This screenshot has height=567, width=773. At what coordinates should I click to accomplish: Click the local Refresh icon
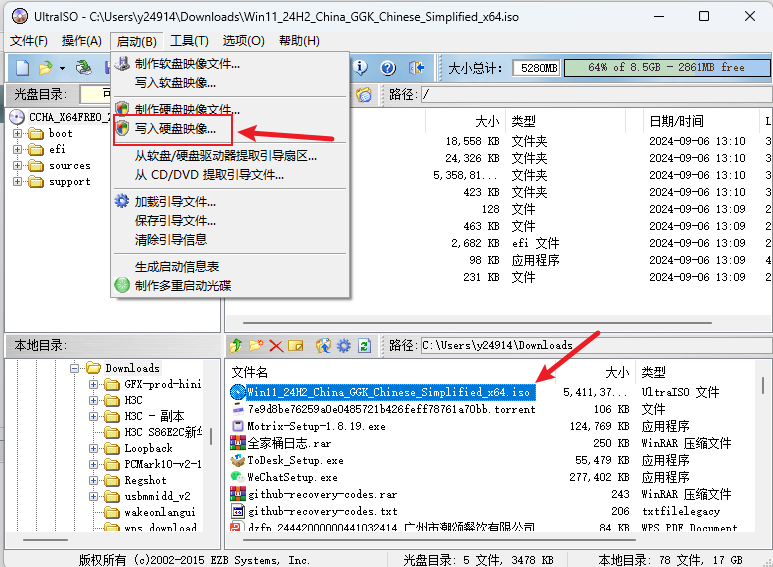[364, 346]
